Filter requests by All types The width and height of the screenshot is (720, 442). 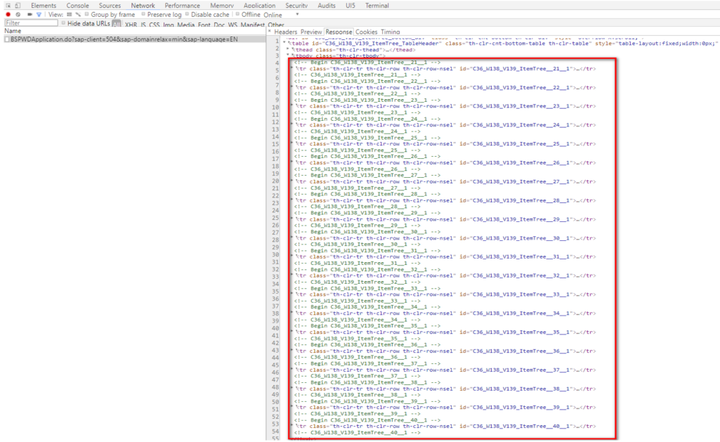[x=117, y=23]
